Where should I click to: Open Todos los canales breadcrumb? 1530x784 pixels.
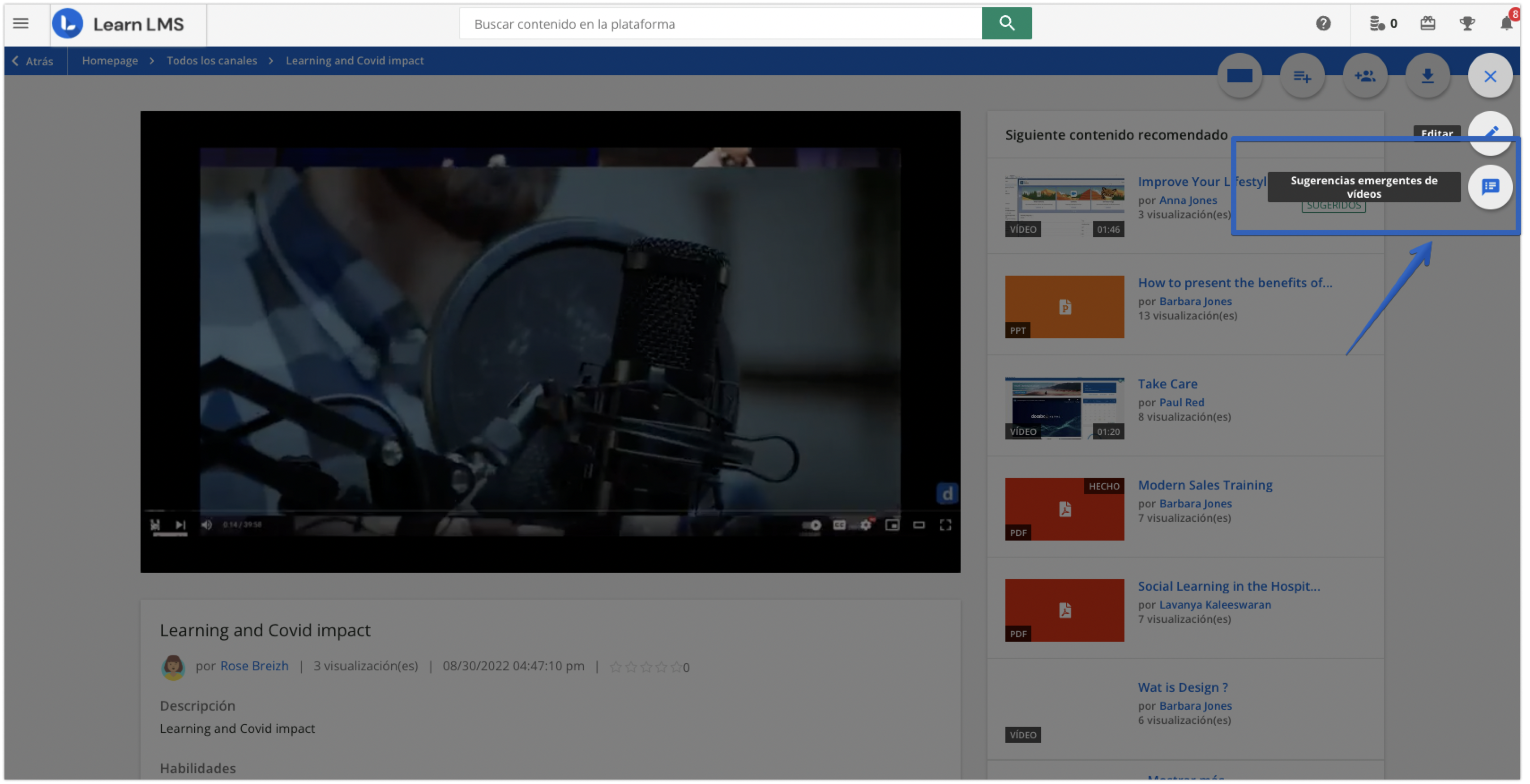click(x=211, y=60)
